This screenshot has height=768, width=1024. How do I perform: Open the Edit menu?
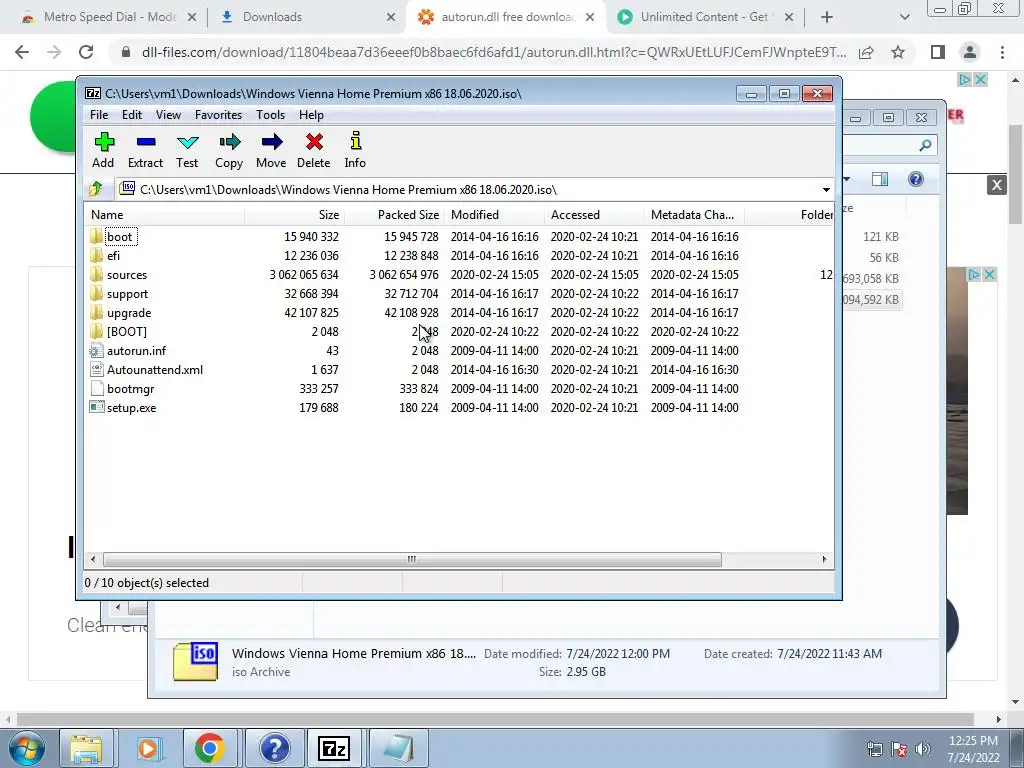click(132, 114)
